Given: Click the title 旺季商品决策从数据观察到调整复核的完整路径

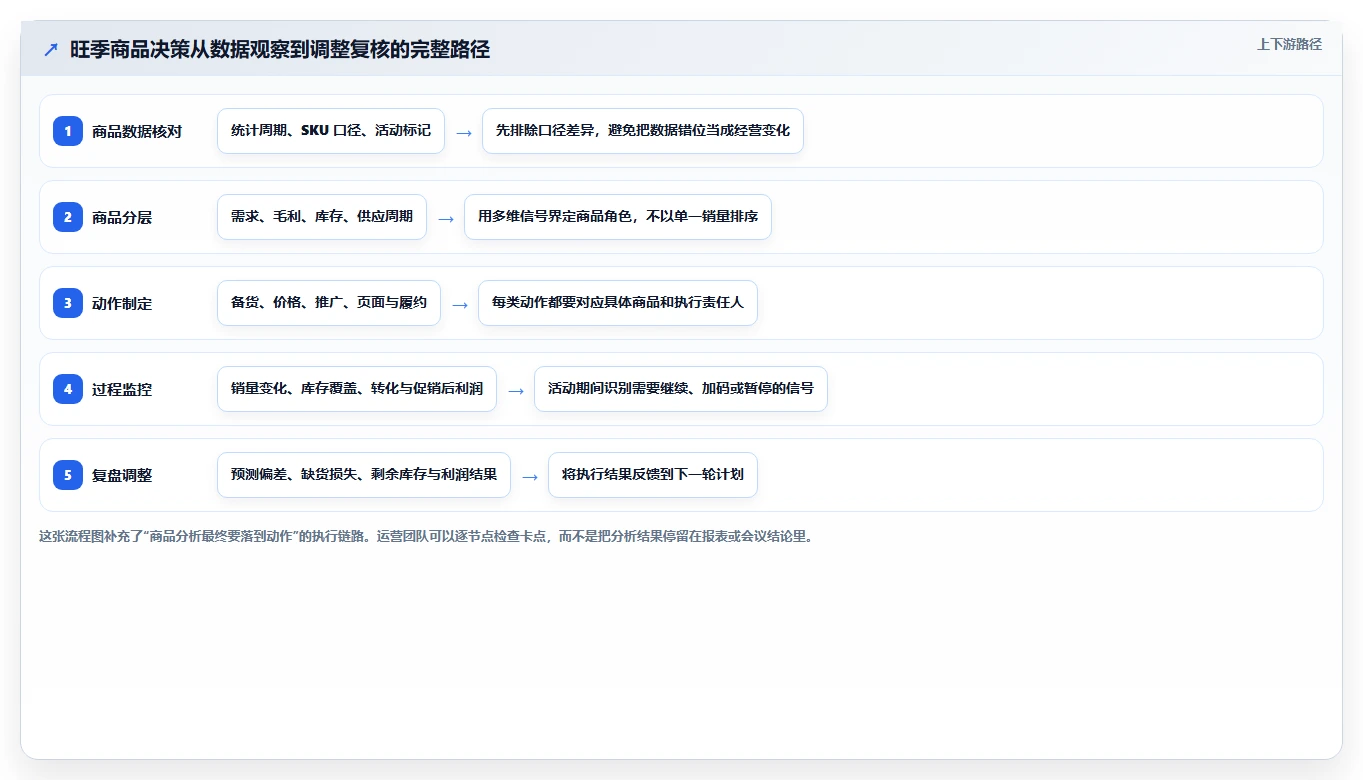Looking at the screenshot, I should [280, 50].
